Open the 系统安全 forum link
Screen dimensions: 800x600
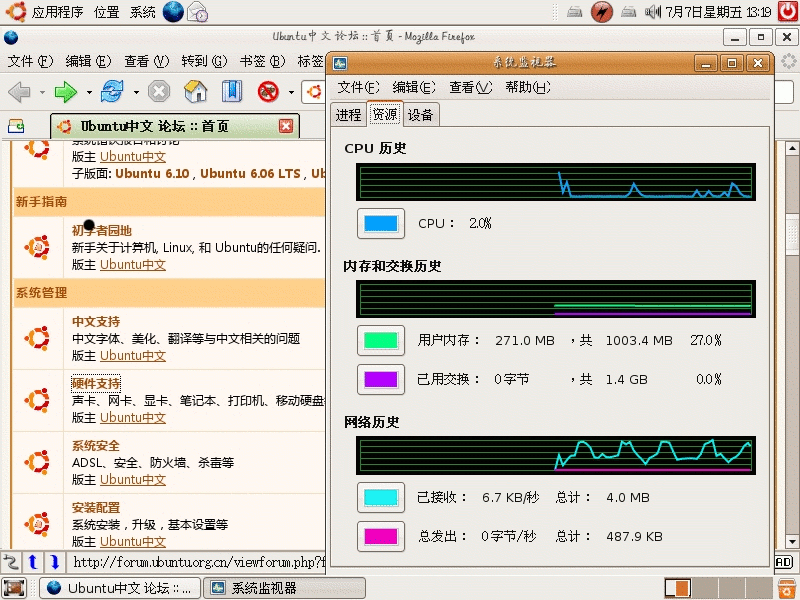(x=96, y=445)
